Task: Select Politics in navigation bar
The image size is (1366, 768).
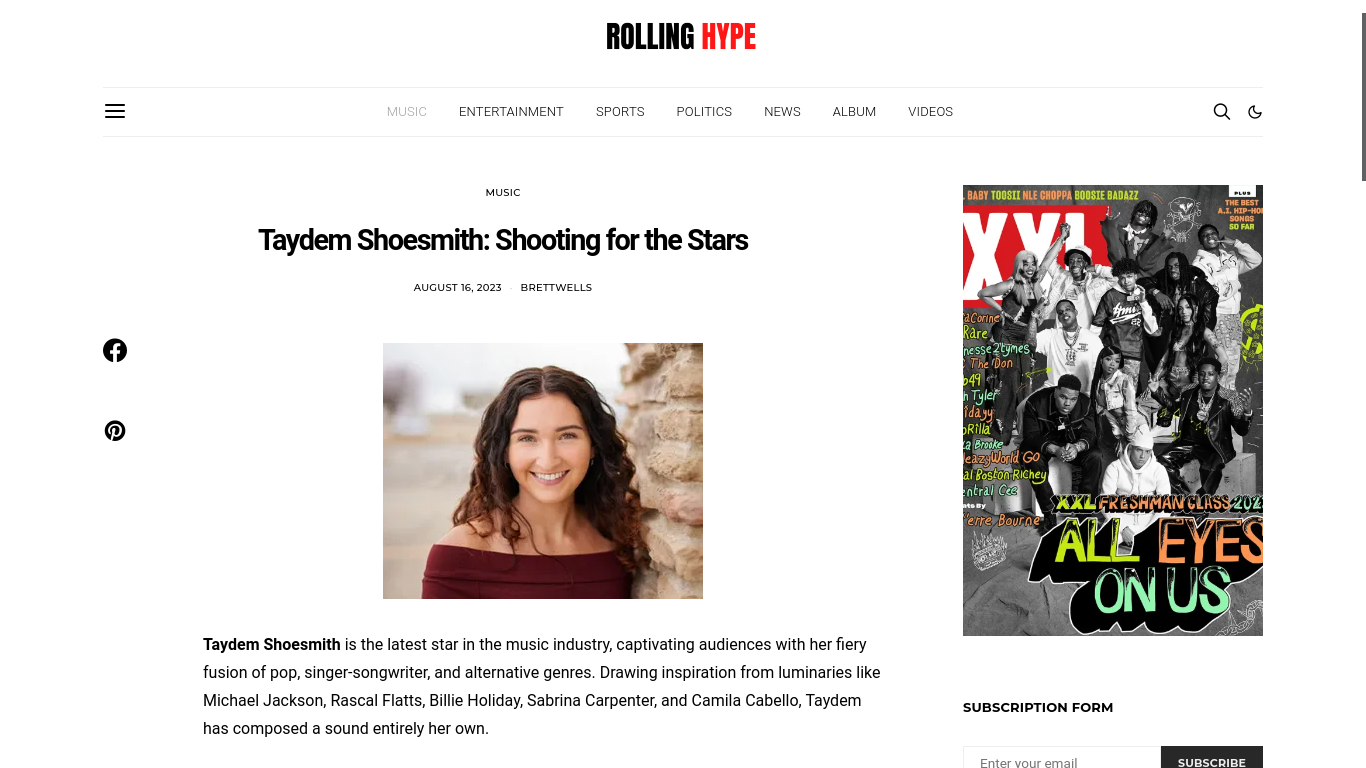Action: 704,112
